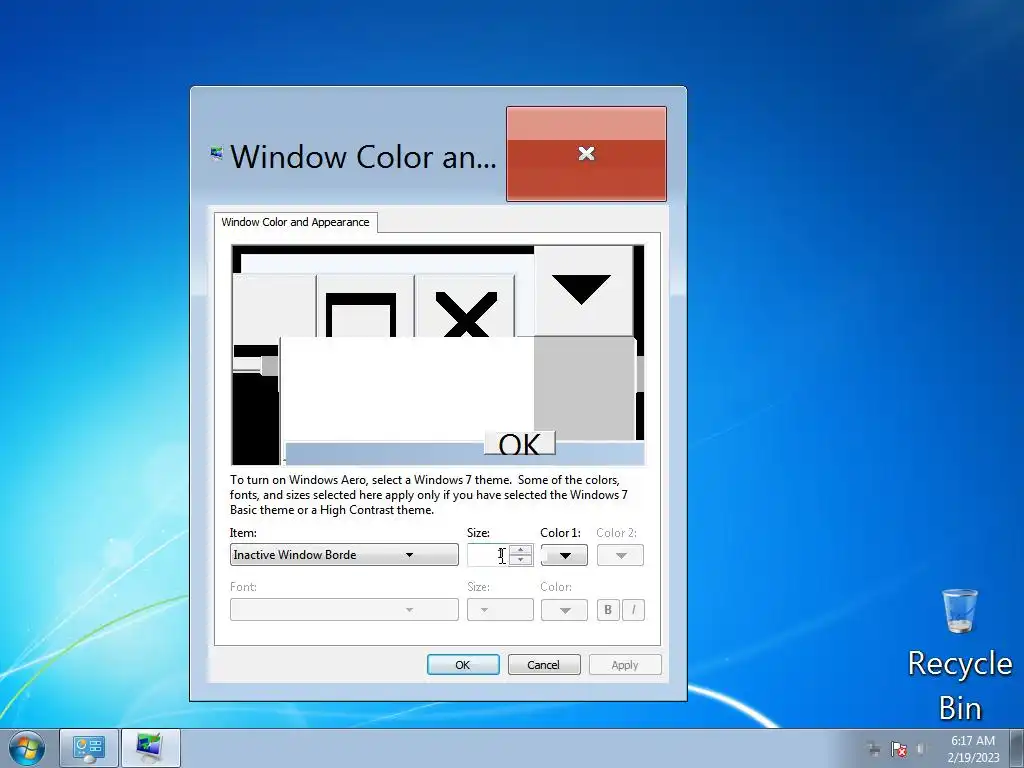Close the dialog with the red X button

[586, 153]
